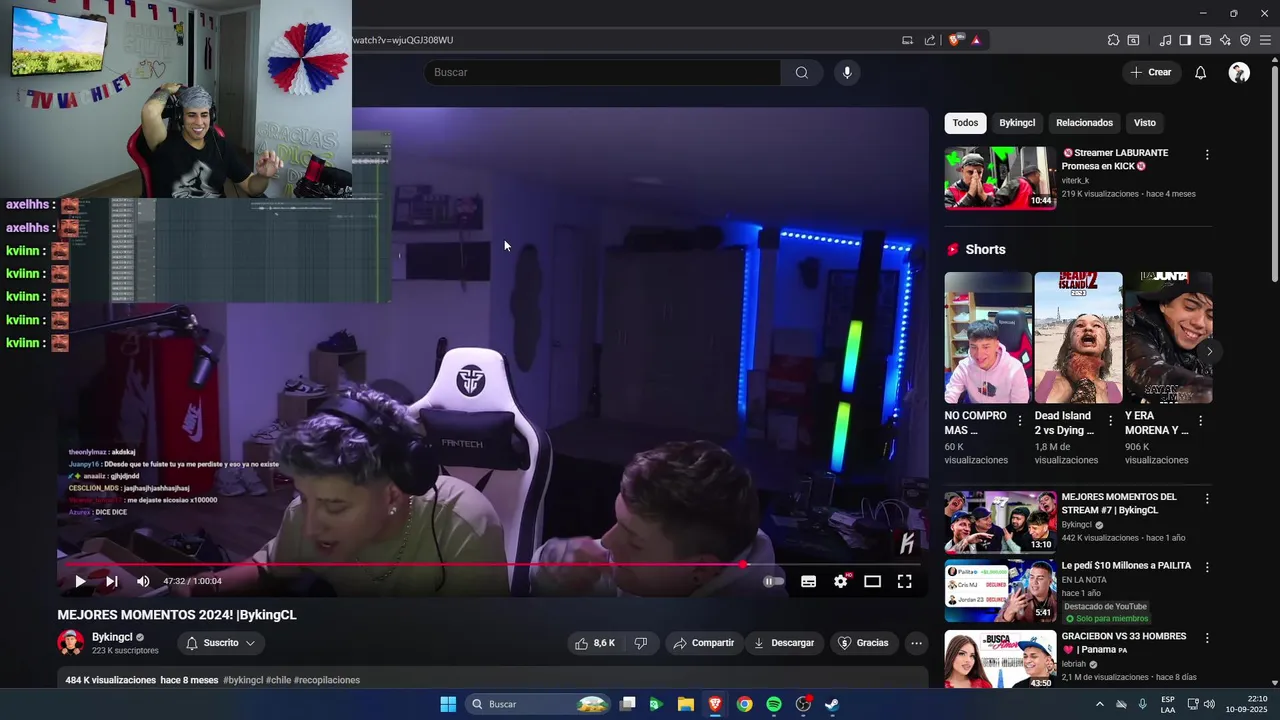The width and height of the screenshot is (1280, 720).
Task: Open options for GRACIEBON VS 33 HOMBRES
Action: pos(1207,638)
